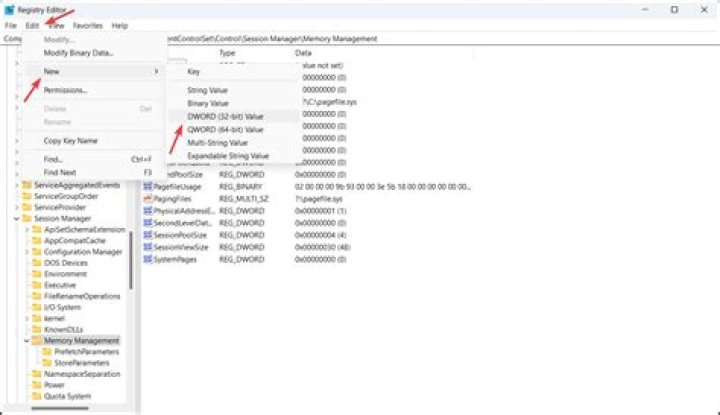
Task: Click the PrefetchParameters folder icon
Action: [47, 352]
